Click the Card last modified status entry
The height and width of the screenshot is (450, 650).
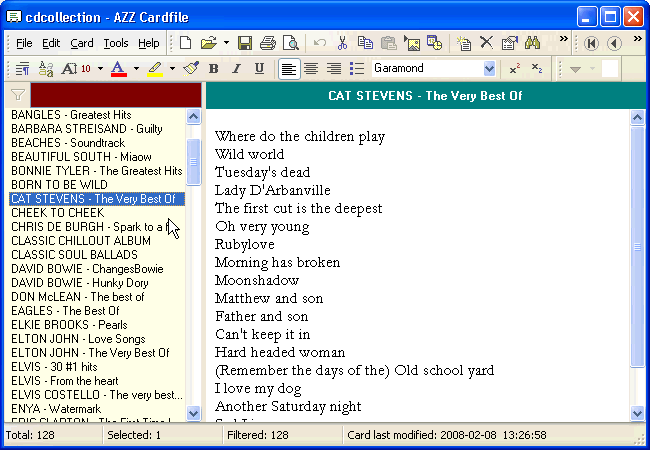pos(446,435)
